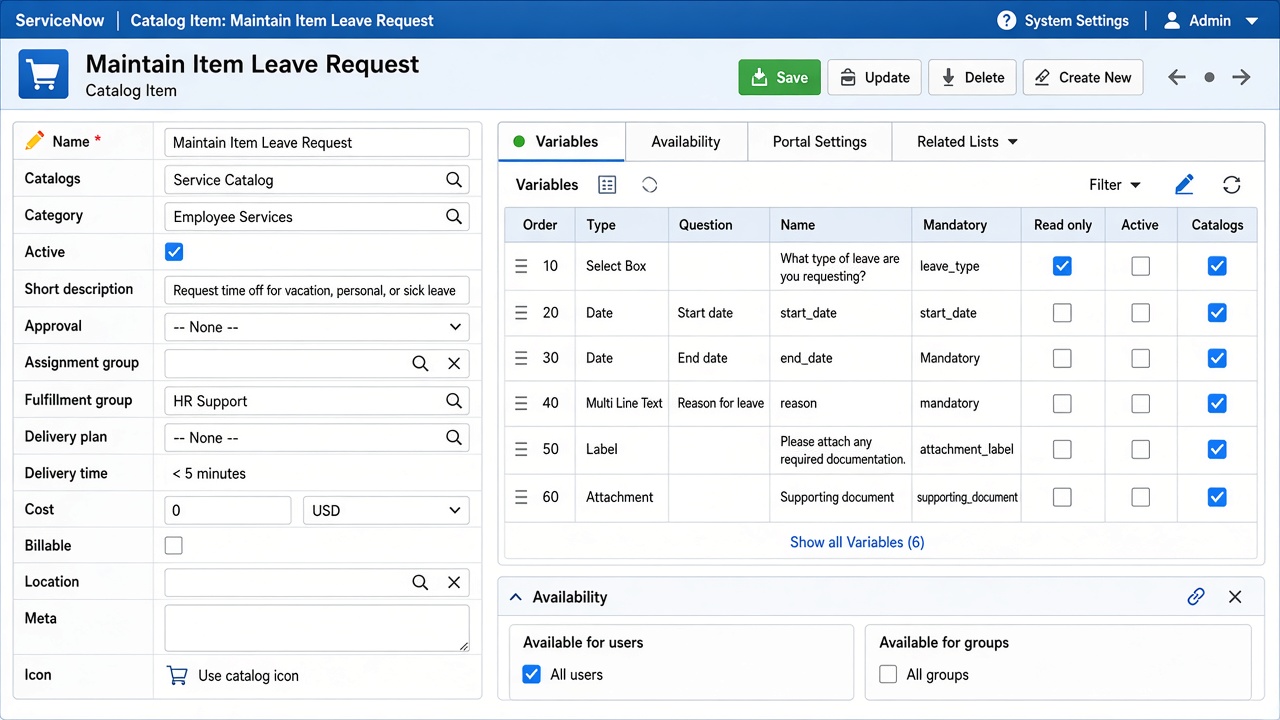Click the Fulfillment group lookup magnifier
Screen dimensions: 1280x720
point(454,400)
